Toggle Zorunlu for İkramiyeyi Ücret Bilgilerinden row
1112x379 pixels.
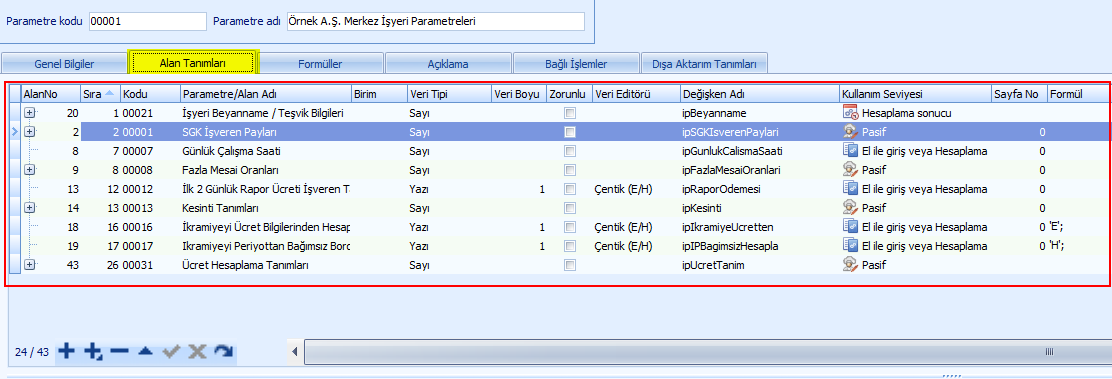point(569,226)
